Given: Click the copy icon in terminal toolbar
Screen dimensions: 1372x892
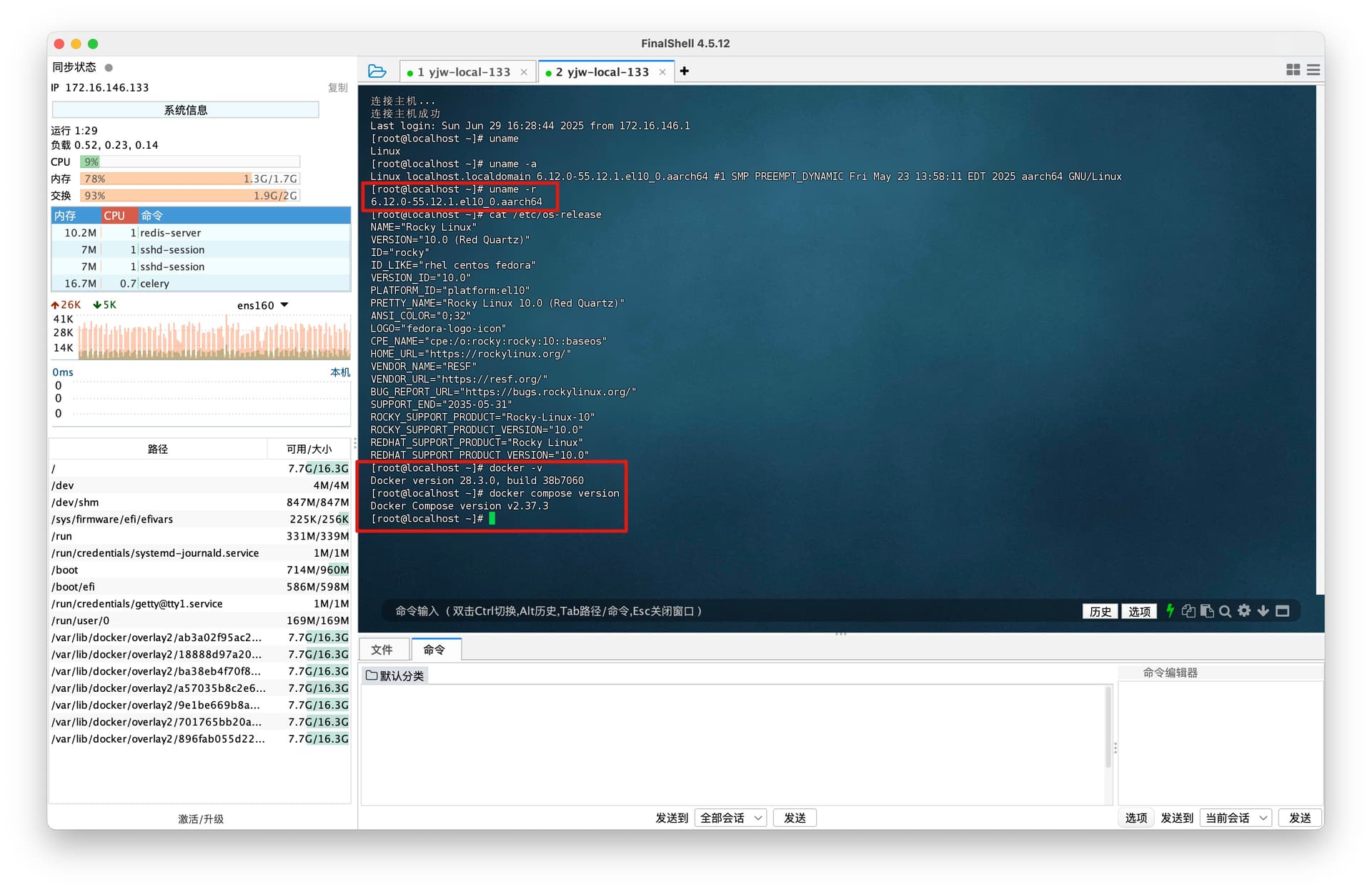Looking at the screenshot, I should (1188, 610).
